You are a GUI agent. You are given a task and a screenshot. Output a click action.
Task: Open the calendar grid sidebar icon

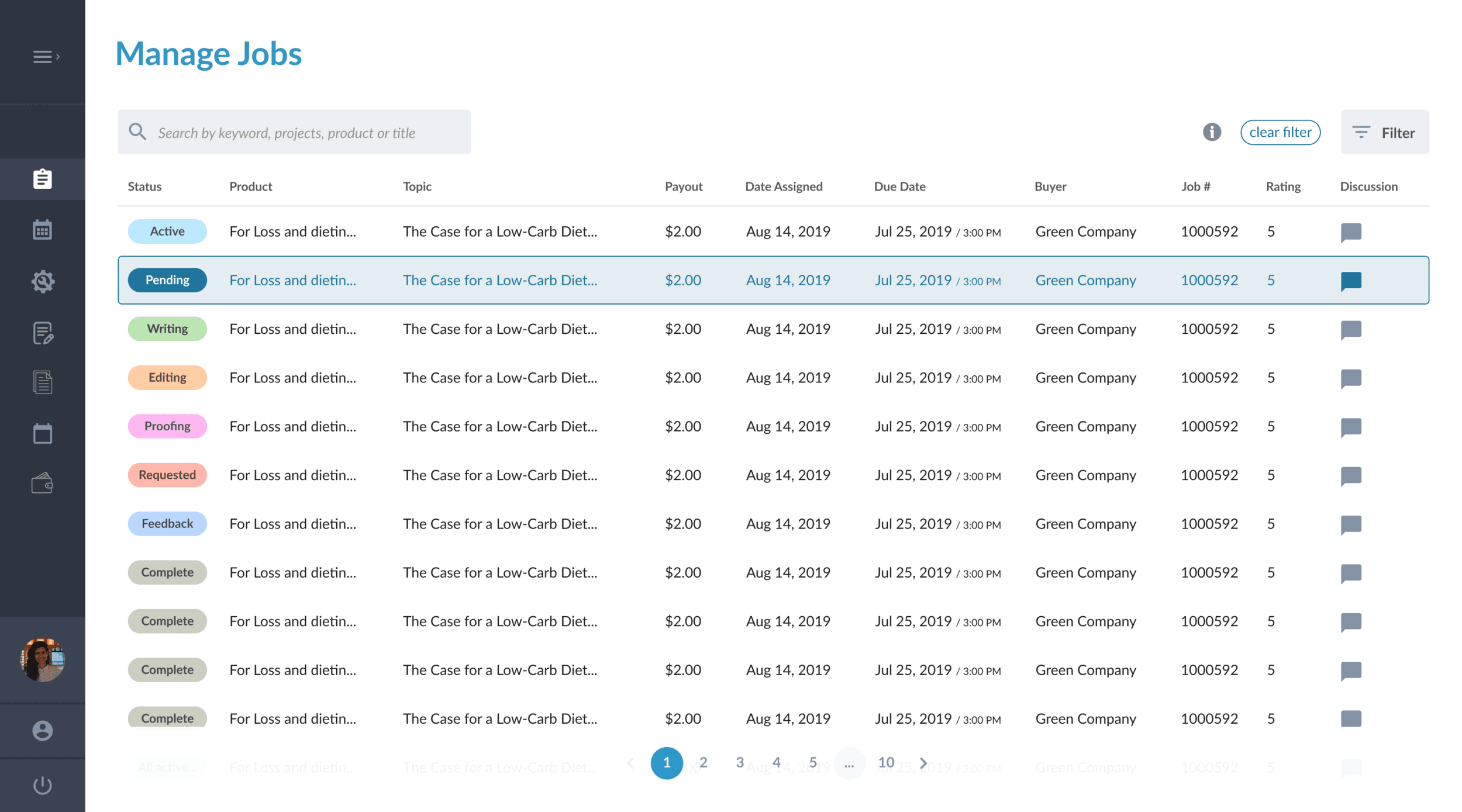click(x=42, y=230)
